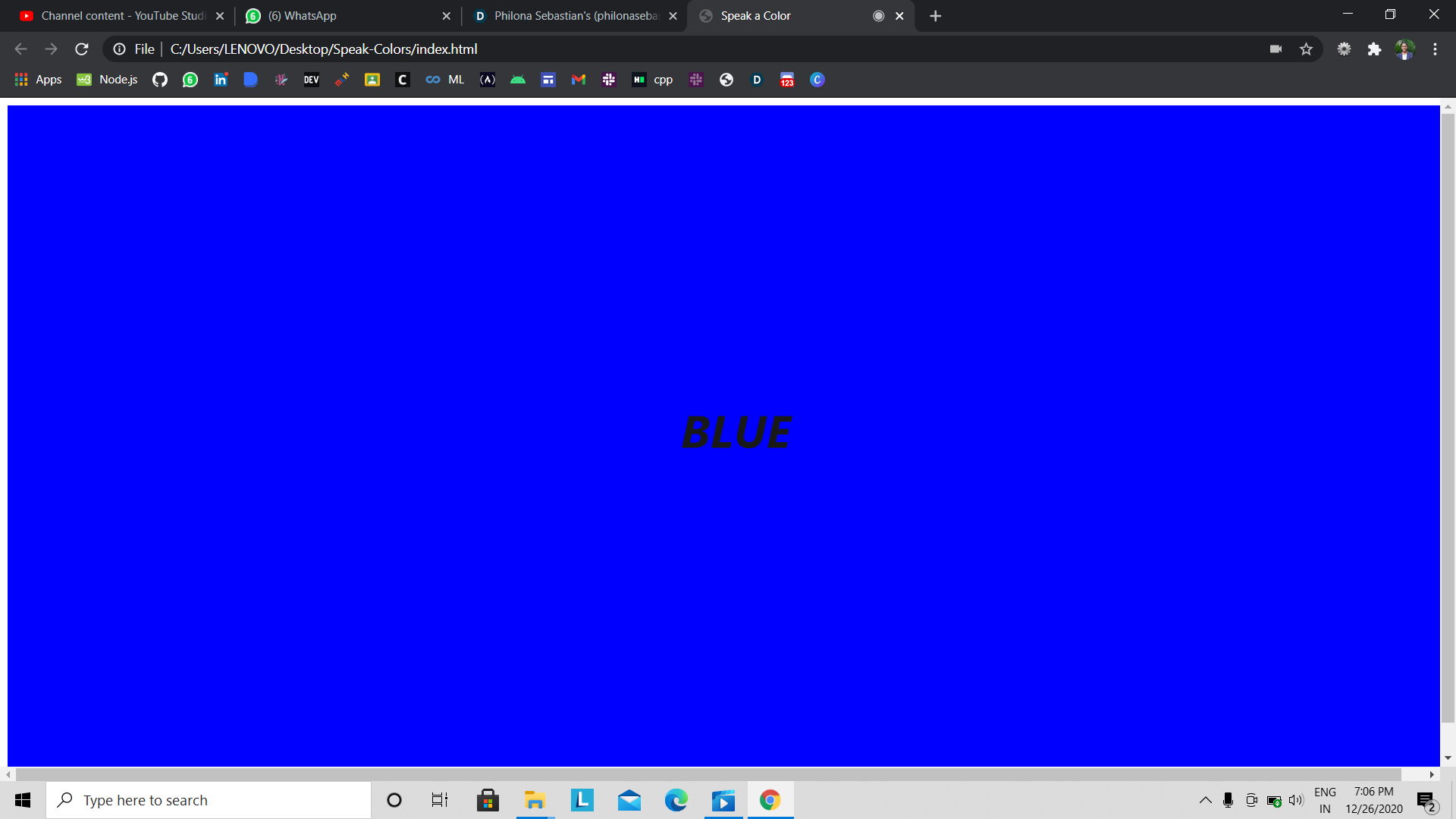Bookmark this page with the star icon

pyautogui.click(x=1306, y=49)
